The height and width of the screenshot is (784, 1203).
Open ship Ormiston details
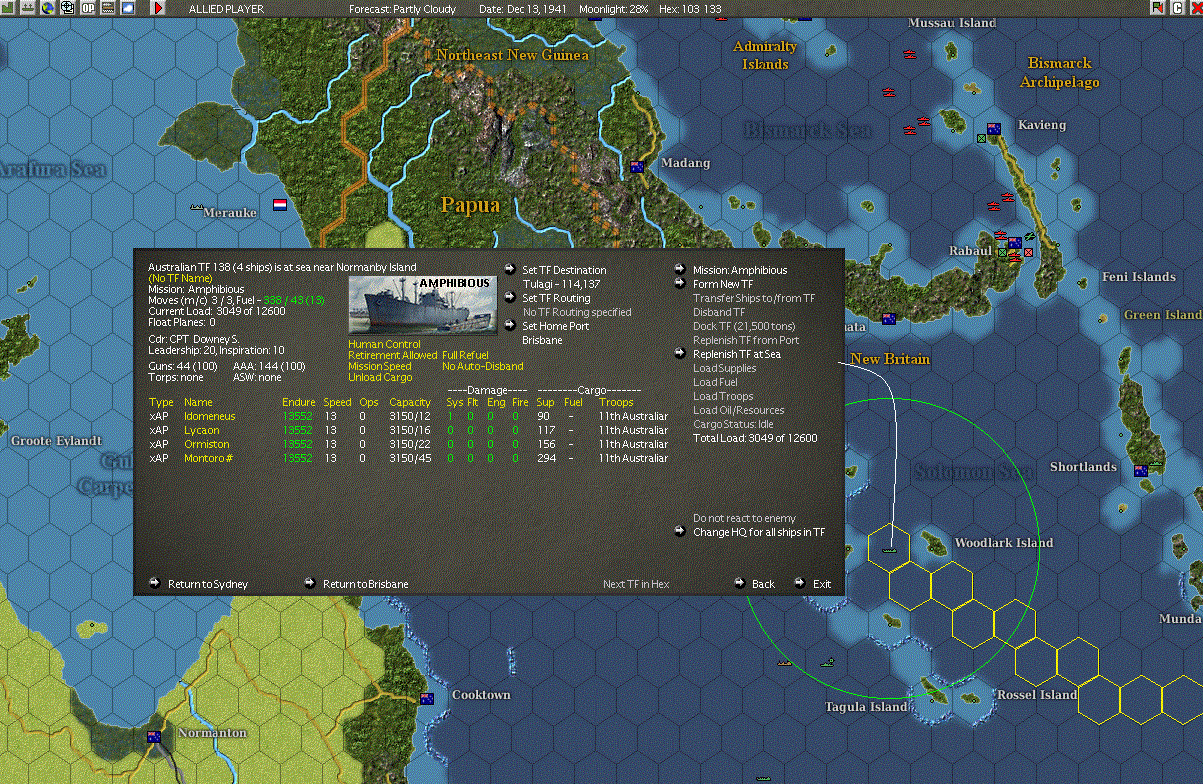tap(206, 444)
